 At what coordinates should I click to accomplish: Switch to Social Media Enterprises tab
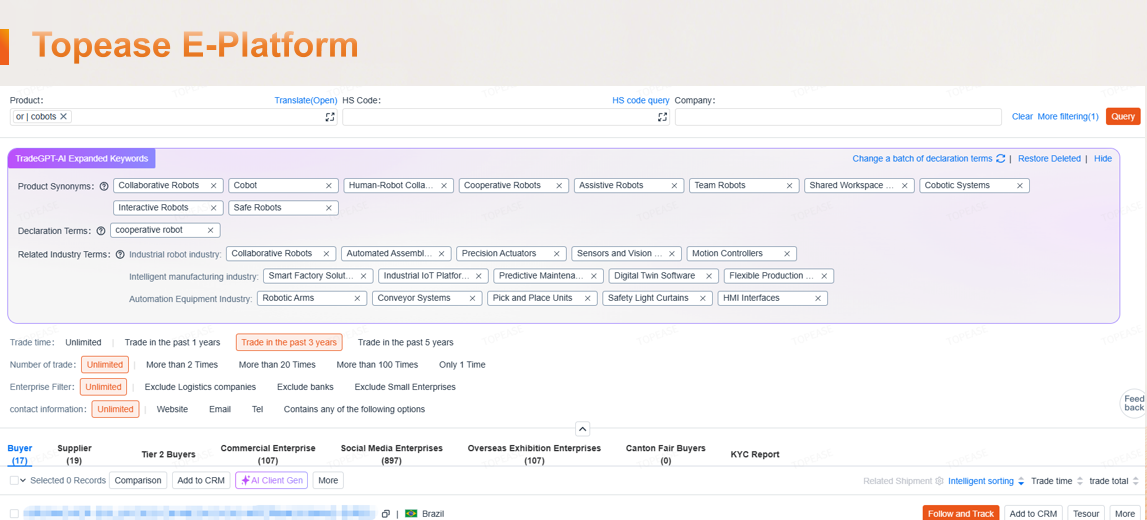tap(391, 454)
